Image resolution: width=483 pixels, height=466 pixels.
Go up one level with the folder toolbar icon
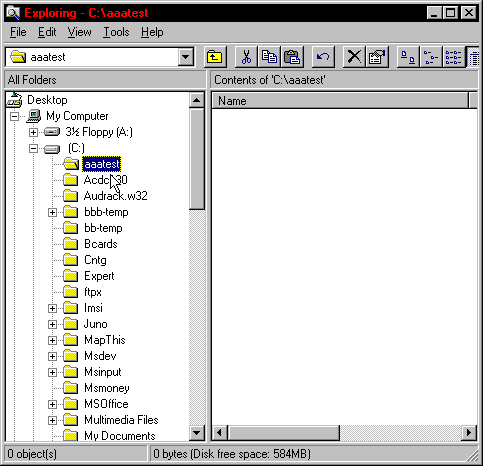(x=215, y=57)
